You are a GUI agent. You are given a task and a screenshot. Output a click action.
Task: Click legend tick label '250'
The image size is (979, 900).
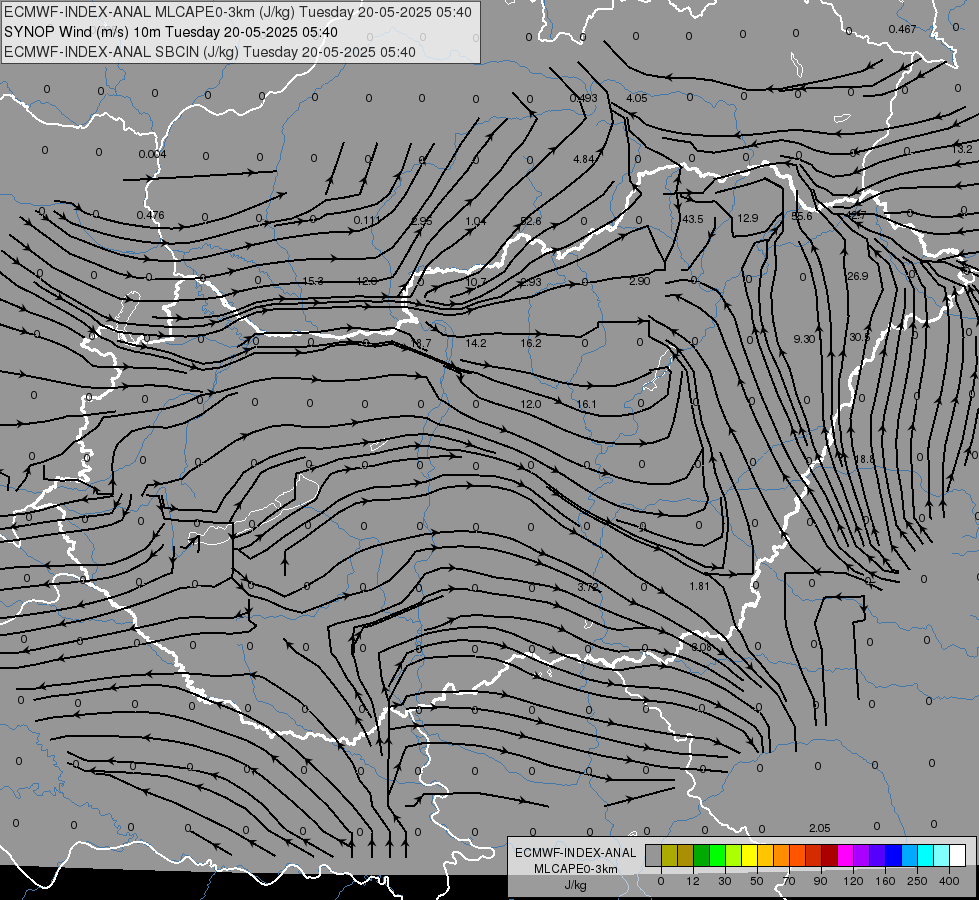tap(917, 881)
